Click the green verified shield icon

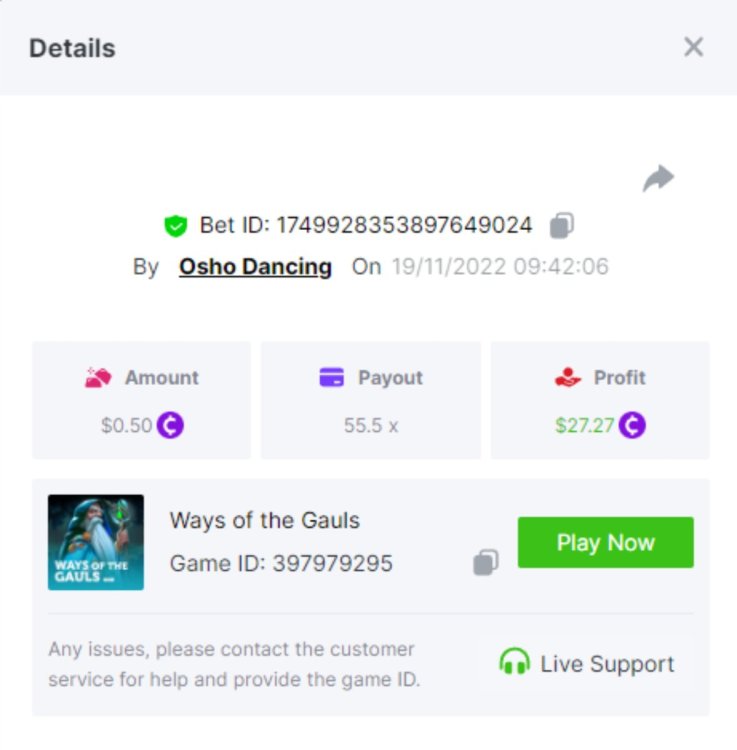click(x=176, y=226)
